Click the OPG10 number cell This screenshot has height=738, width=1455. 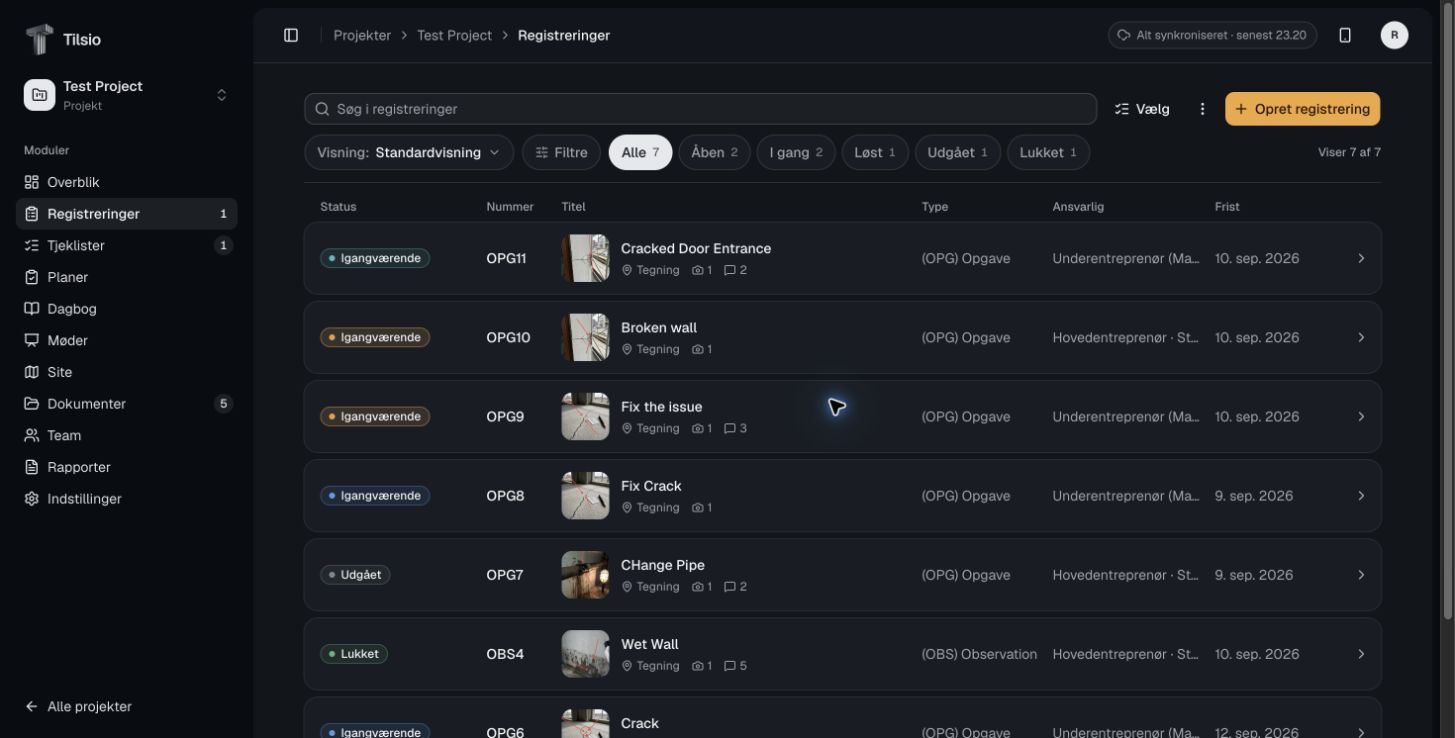coord(508,337)
